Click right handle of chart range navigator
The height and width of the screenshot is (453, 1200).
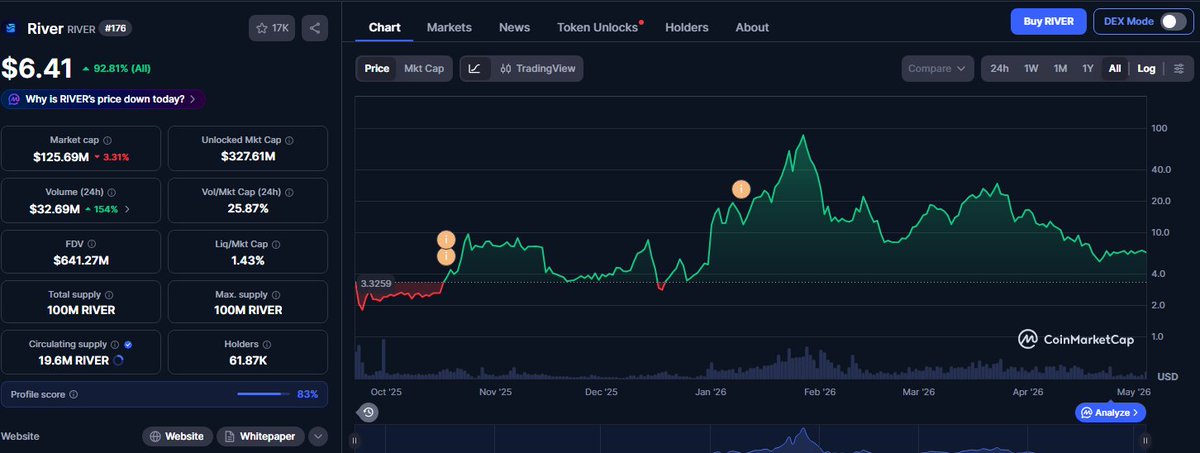[1147, 440]
